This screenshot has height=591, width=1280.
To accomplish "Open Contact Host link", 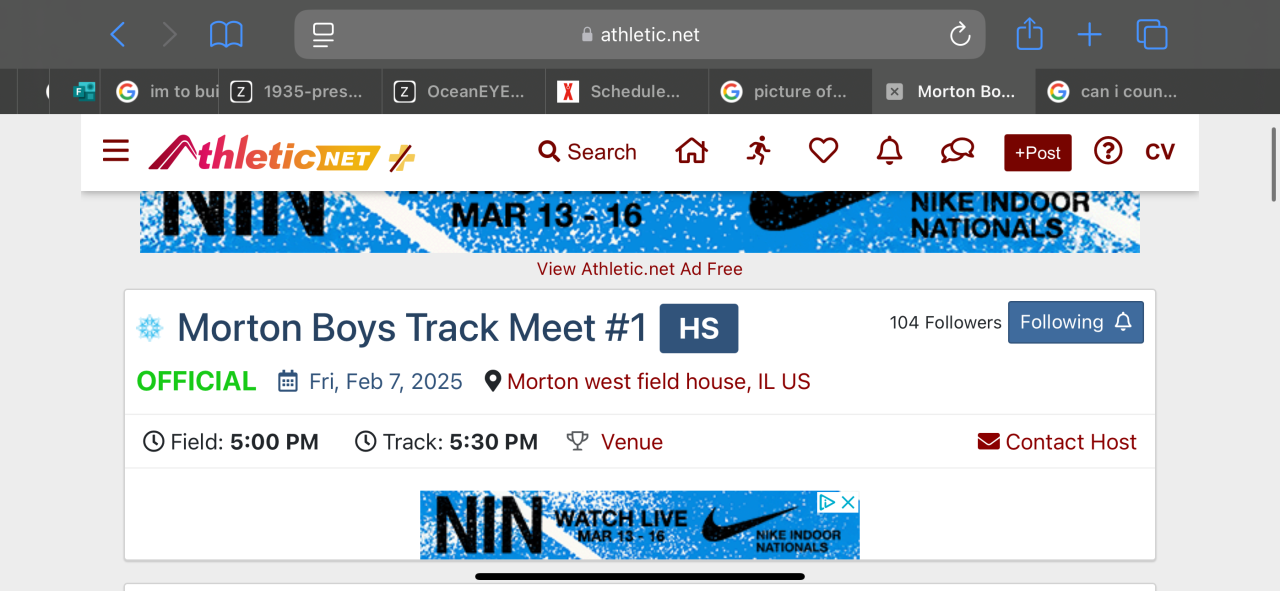I will coord(1057,442).
